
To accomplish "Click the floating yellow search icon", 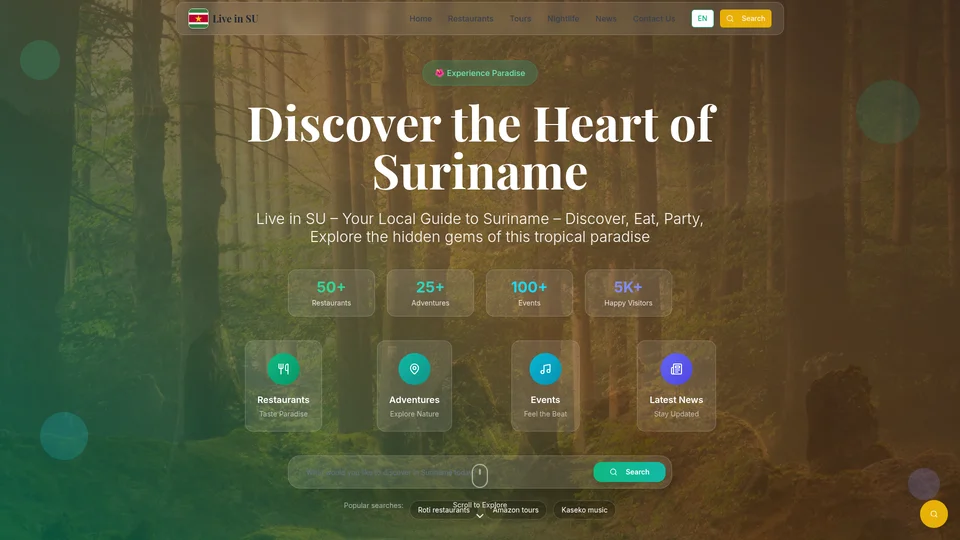I will (x=934, y=514).
